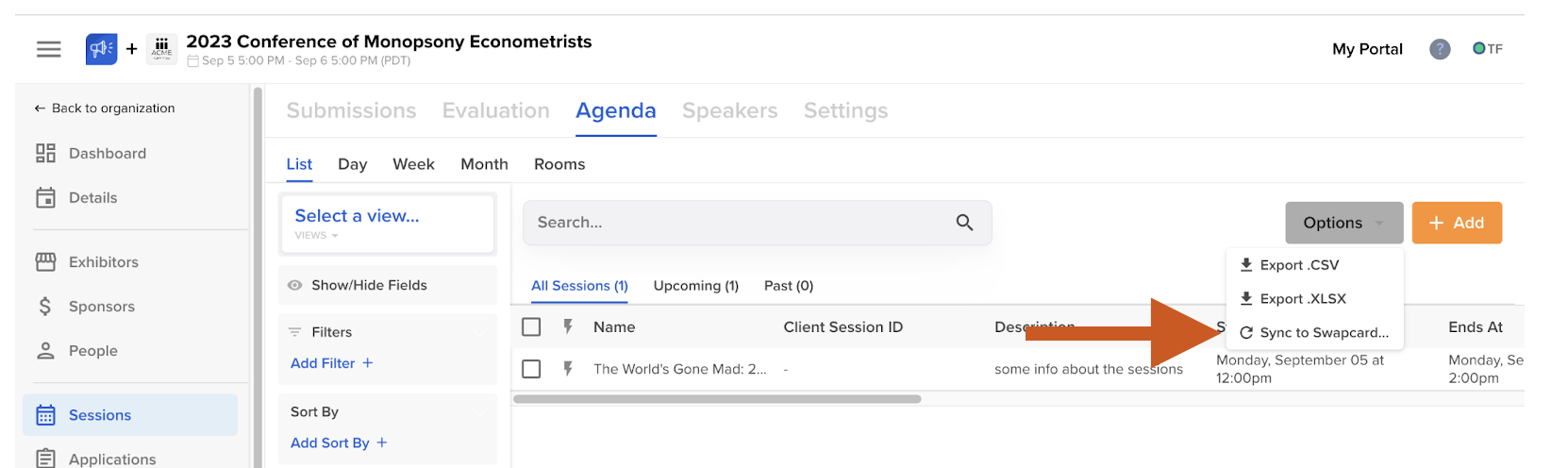This screenshot has height=468, width=1568.
Task: Click the Dashboard grid icon in sidebar
Action: (45, 153)
